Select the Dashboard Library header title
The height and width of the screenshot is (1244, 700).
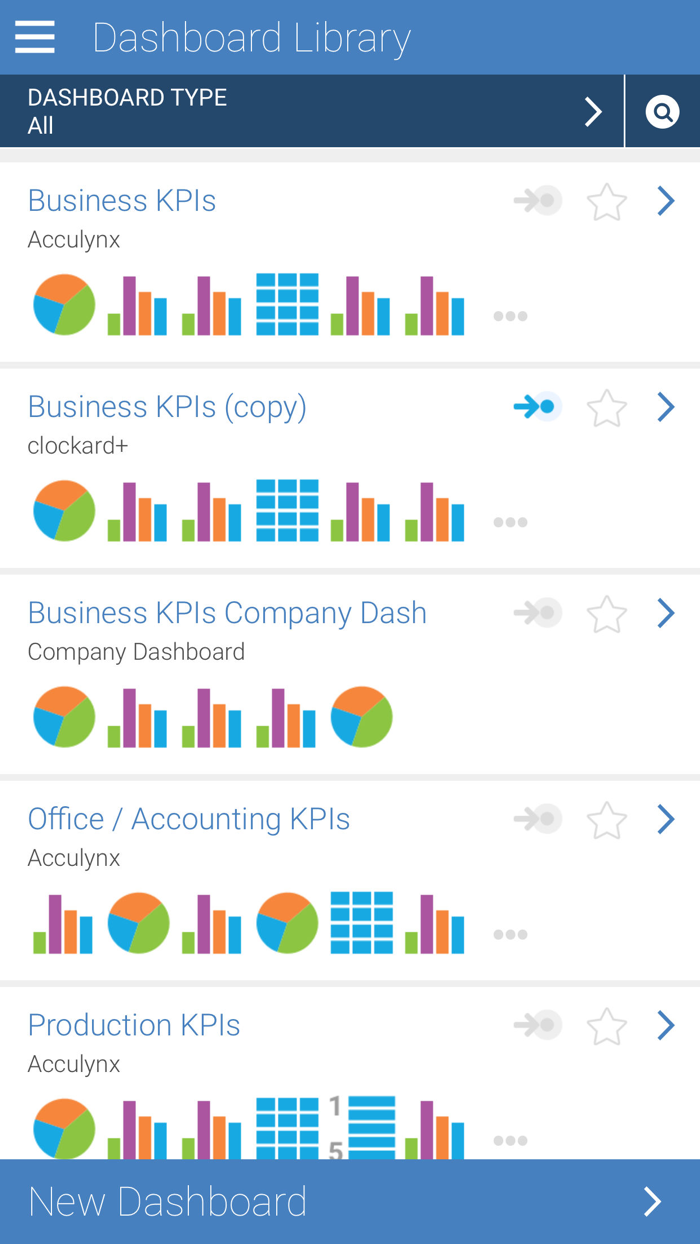point(251,37)
